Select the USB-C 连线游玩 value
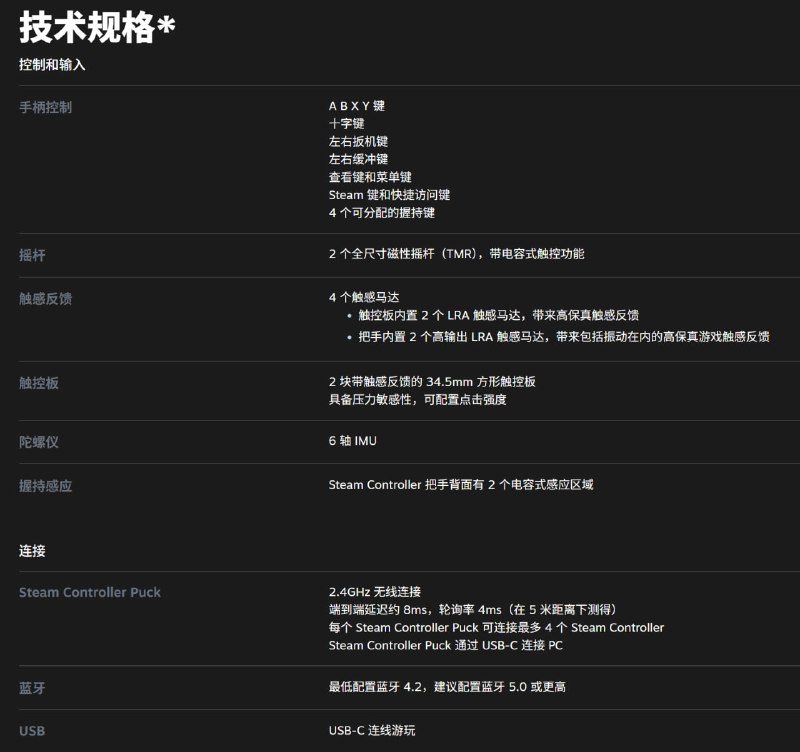Viewport: 800px width, 752px height. click(372, 731)
